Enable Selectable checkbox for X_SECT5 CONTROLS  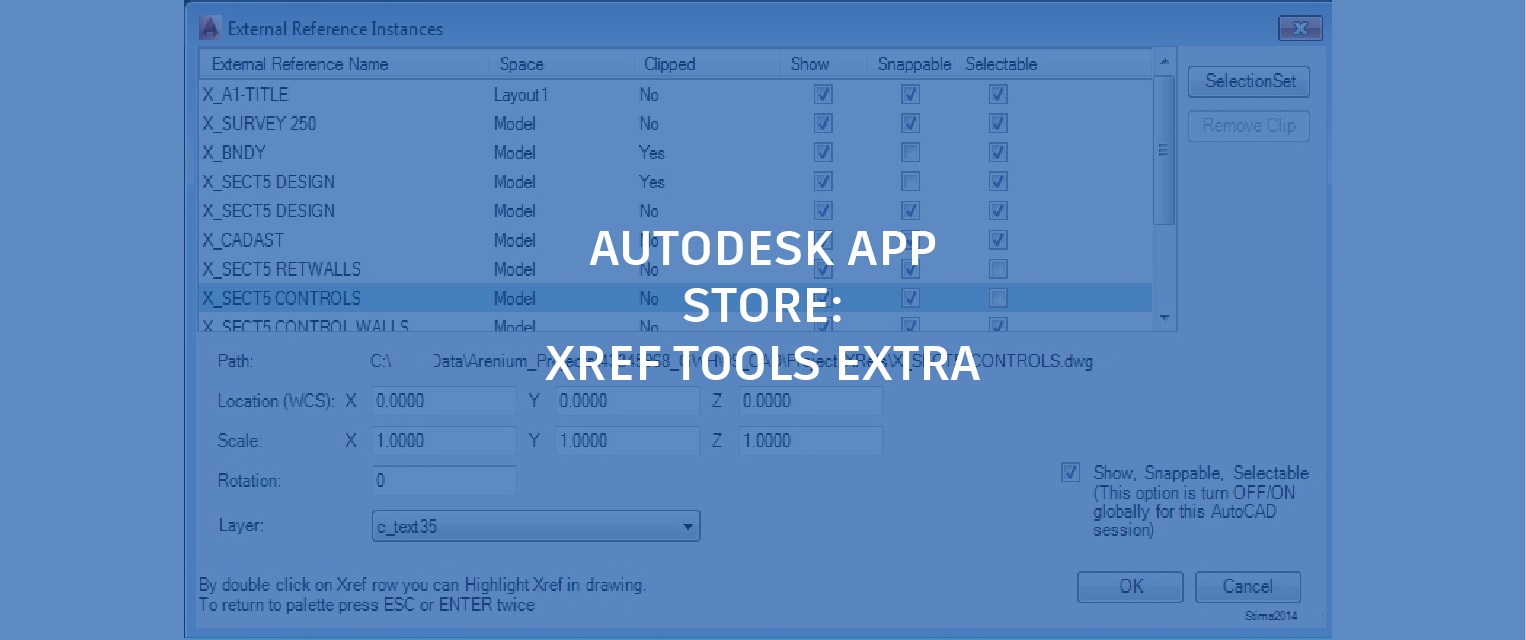(998, 298)
